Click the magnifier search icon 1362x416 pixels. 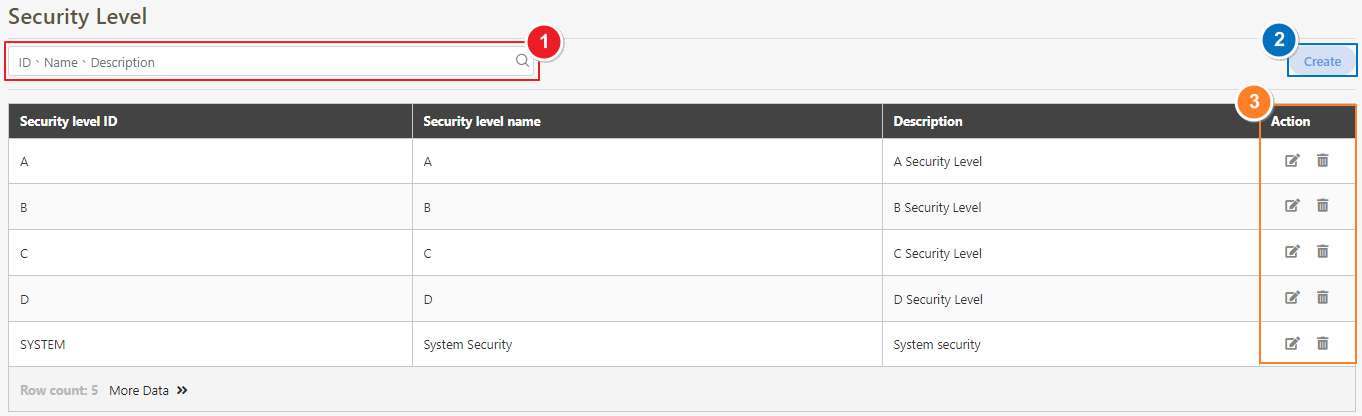click(x=522, y=61)
